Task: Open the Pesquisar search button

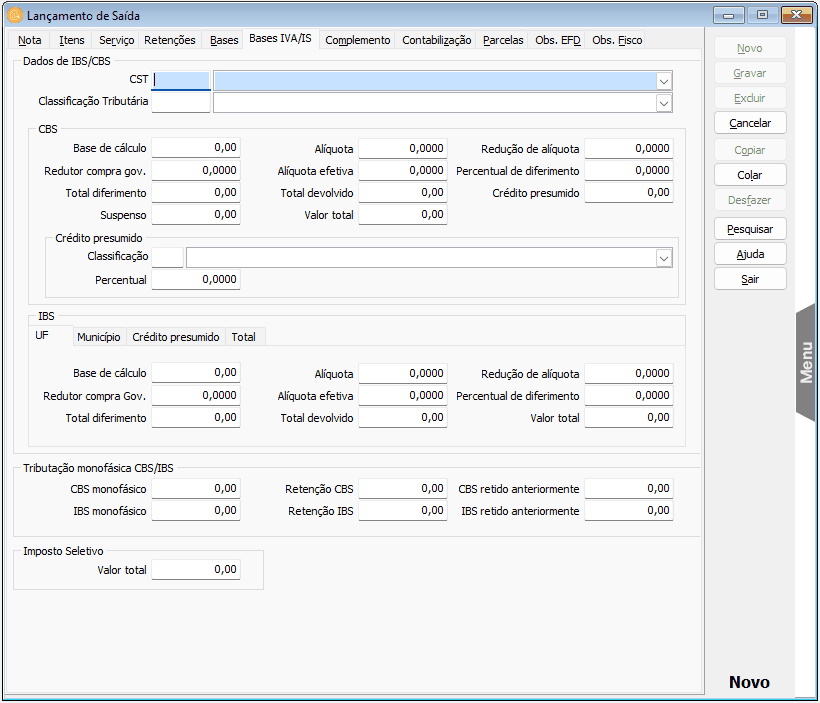Action: 750,229
